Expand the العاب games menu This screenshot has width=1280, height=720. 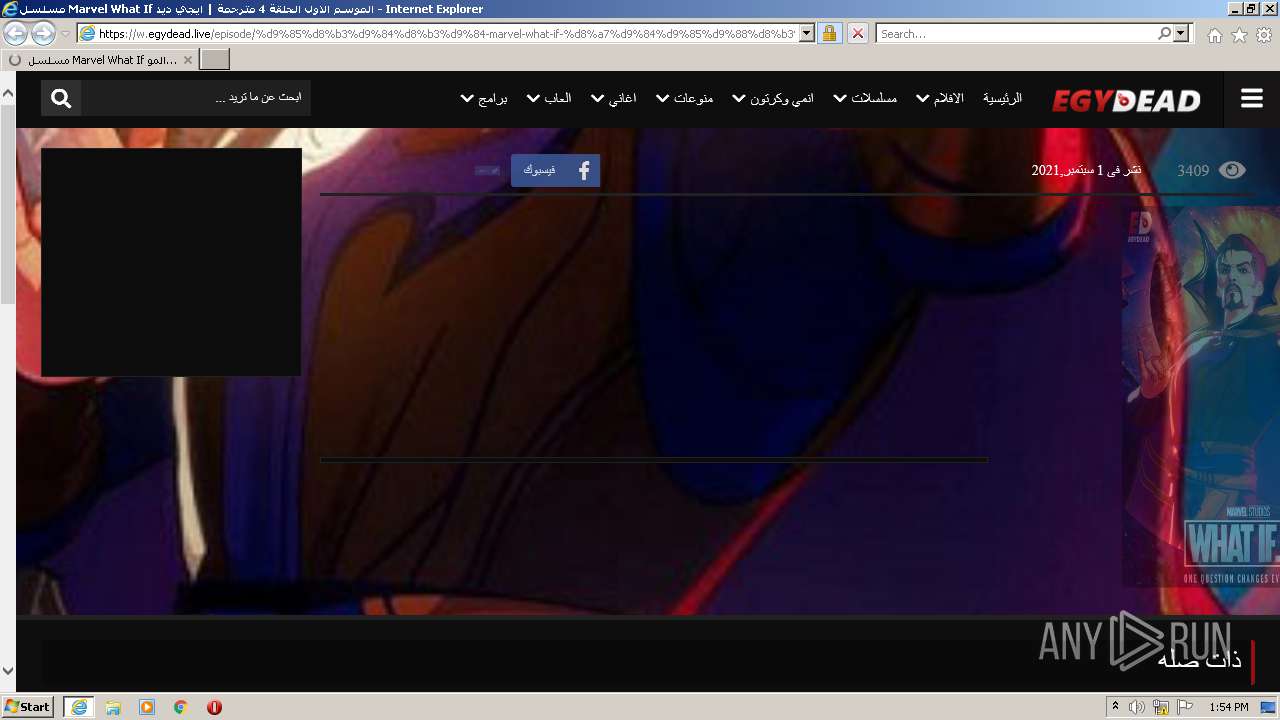point(549,98)
